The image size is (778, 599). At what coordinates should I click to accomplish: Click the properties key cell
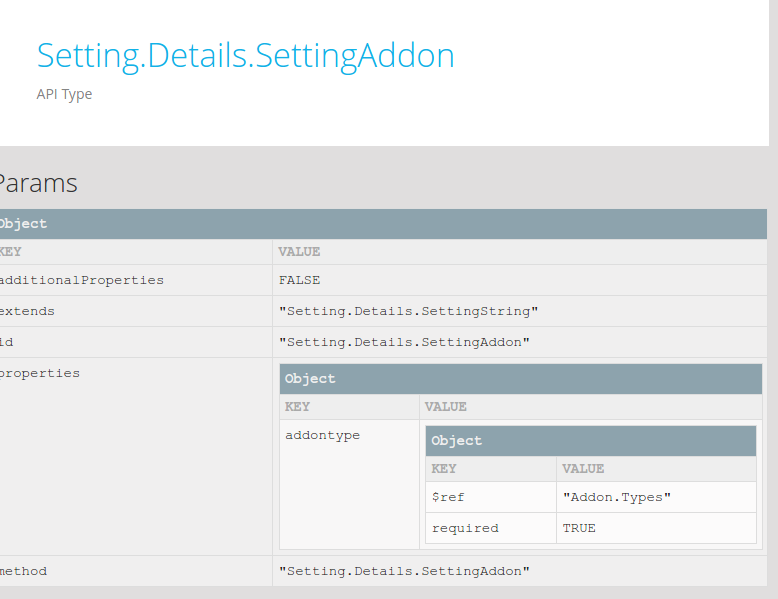coord(135,457)
